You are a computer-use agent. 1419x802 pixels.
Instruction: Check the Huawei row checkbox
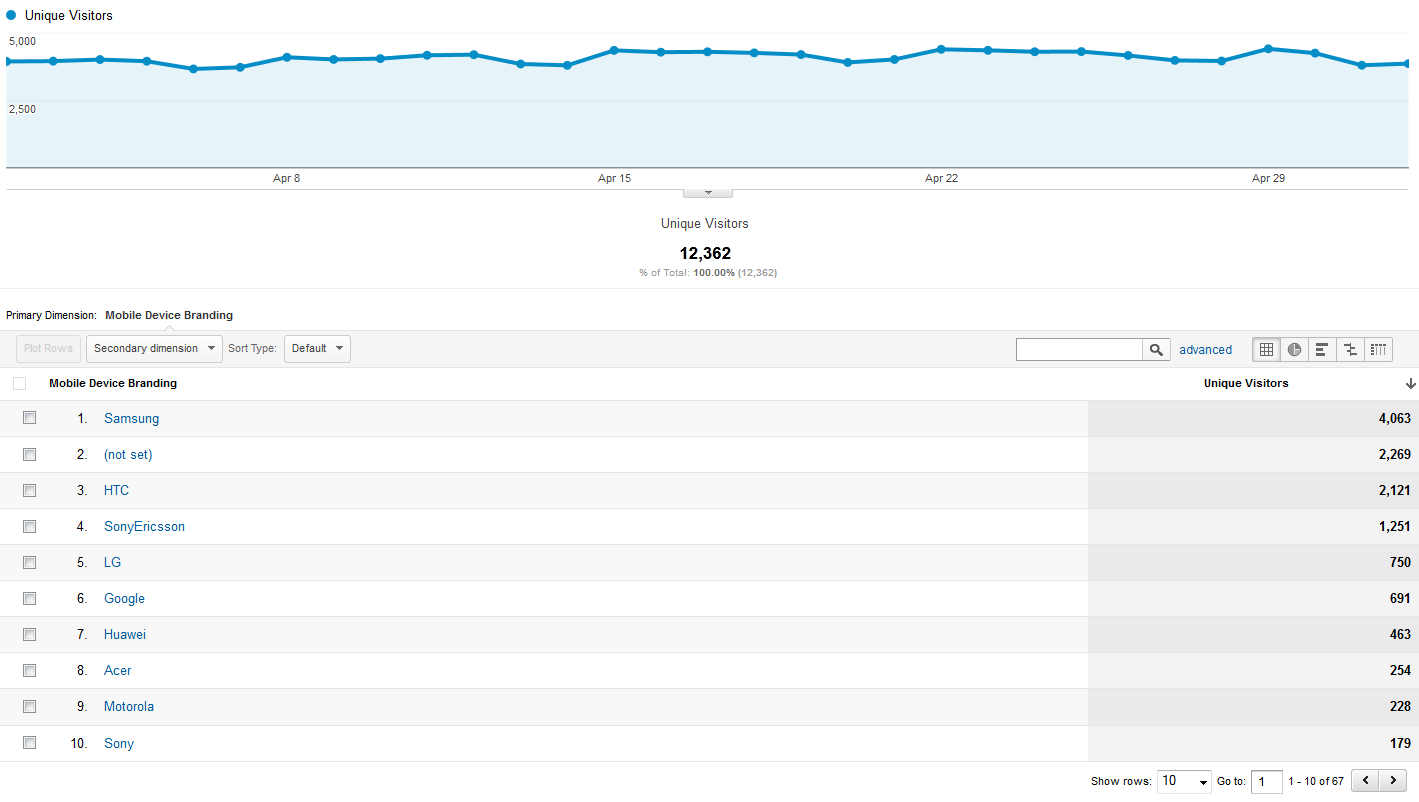(30, 634)
